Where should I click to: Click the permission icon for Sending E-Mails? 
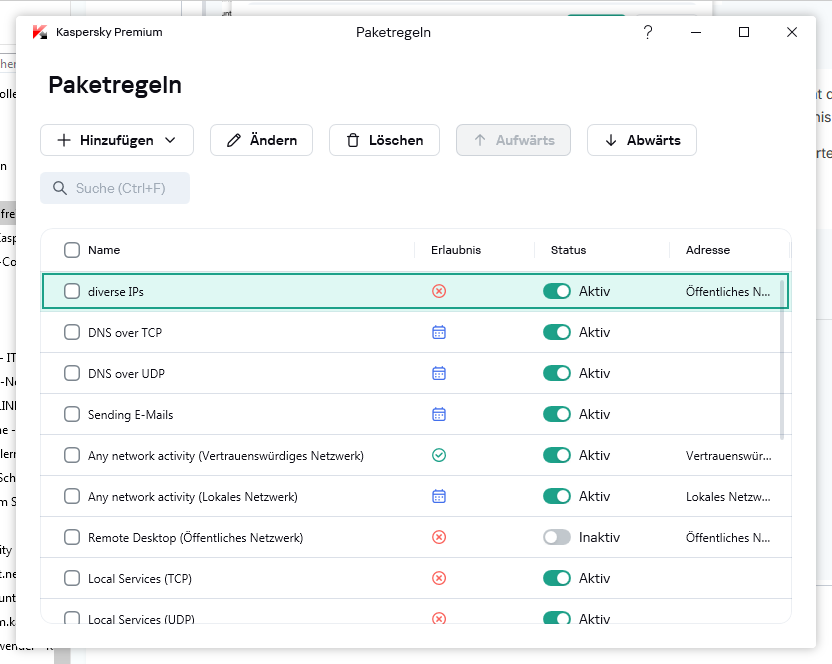click(x=438, y=414)
